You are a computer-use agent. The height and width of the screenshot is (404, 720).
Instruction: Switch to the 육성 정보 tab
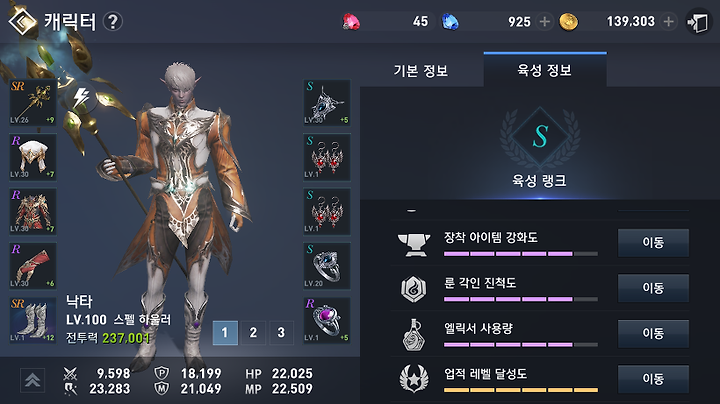click(545, 70)
